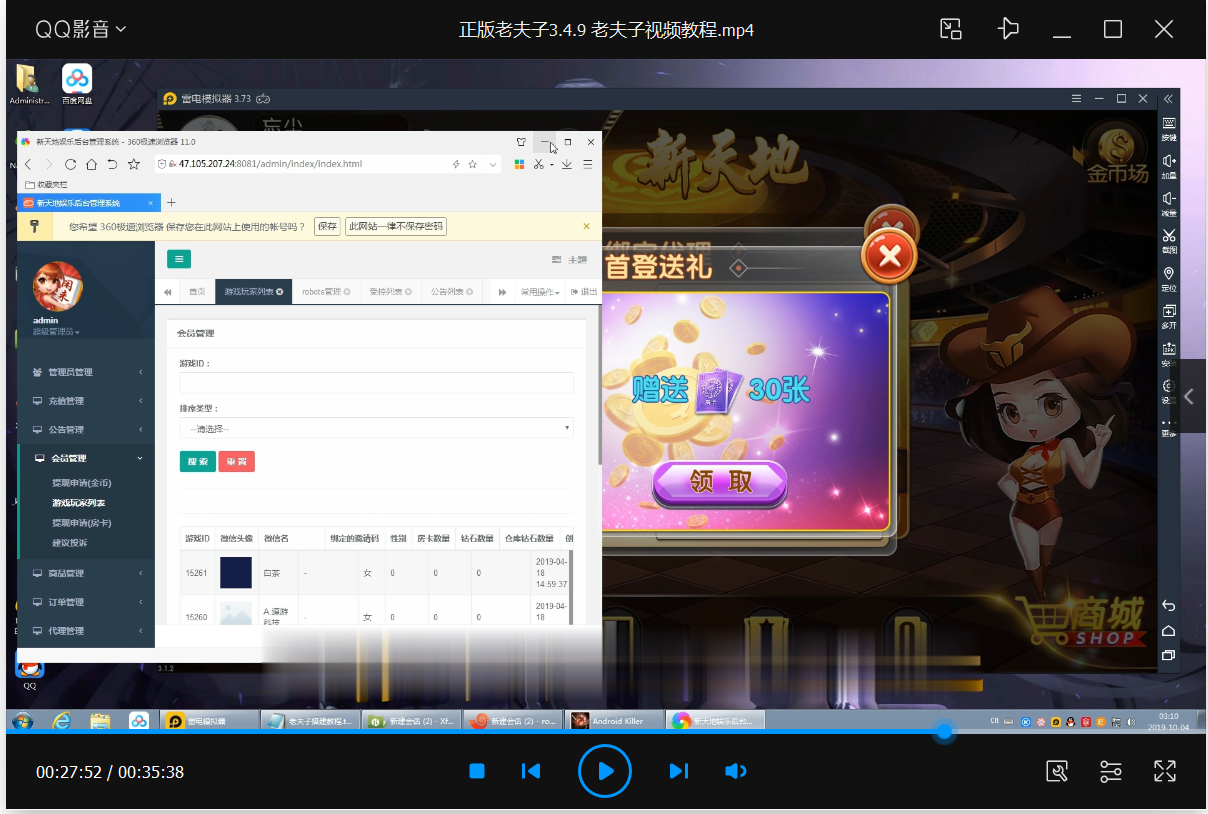The height and width of the screenshot is (814, 1208).
Task: Bookmark page via address bar star
Action: (472, 164)
